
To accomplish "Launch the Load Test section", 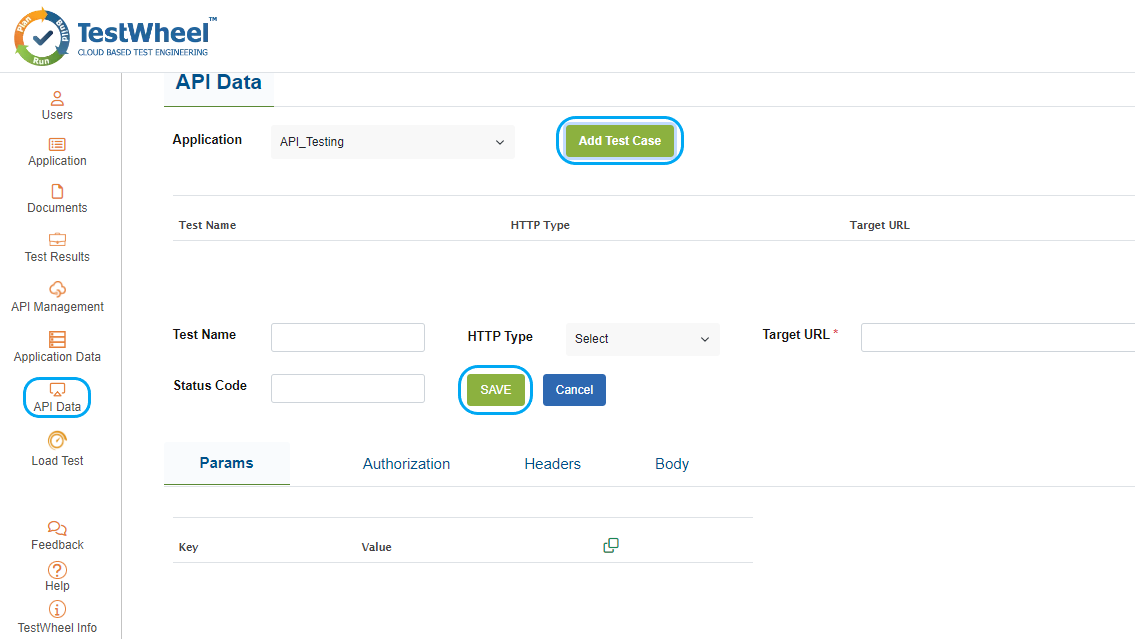I will pyautogui.click(x=57, y=450).
